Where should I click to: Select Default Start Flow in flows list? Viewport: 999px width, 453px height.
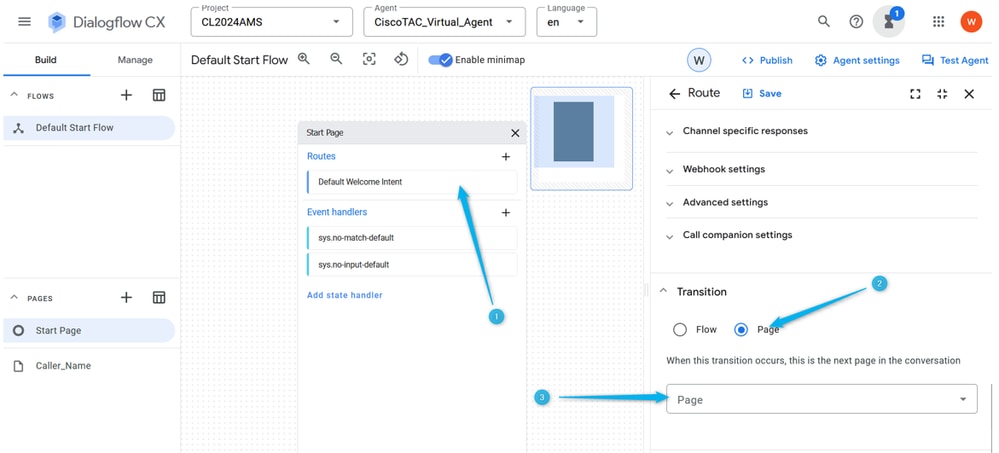coord(89,128)
